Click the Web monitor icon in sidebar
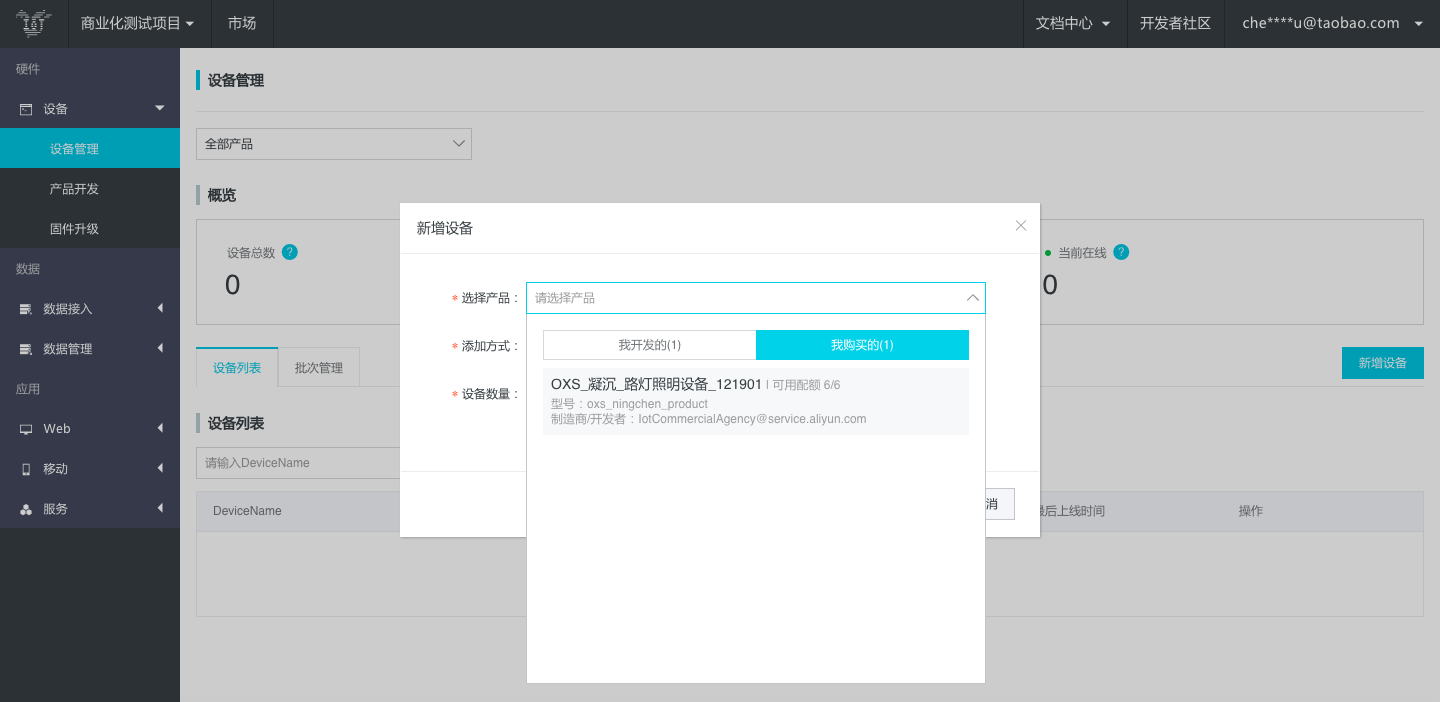1440x702 pixels. coord(26,429)
